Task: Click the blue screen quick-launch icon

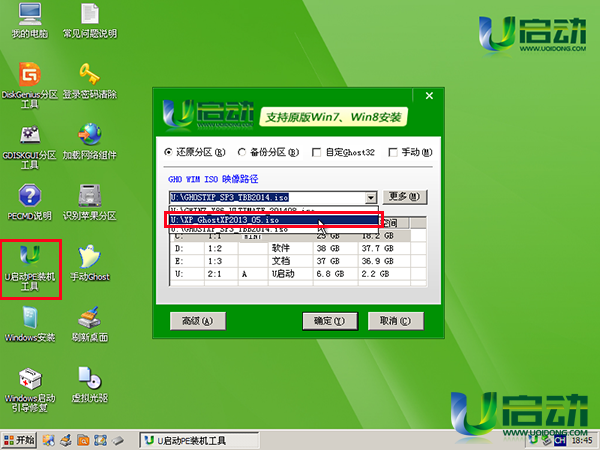Action: [x=100, y=440]
